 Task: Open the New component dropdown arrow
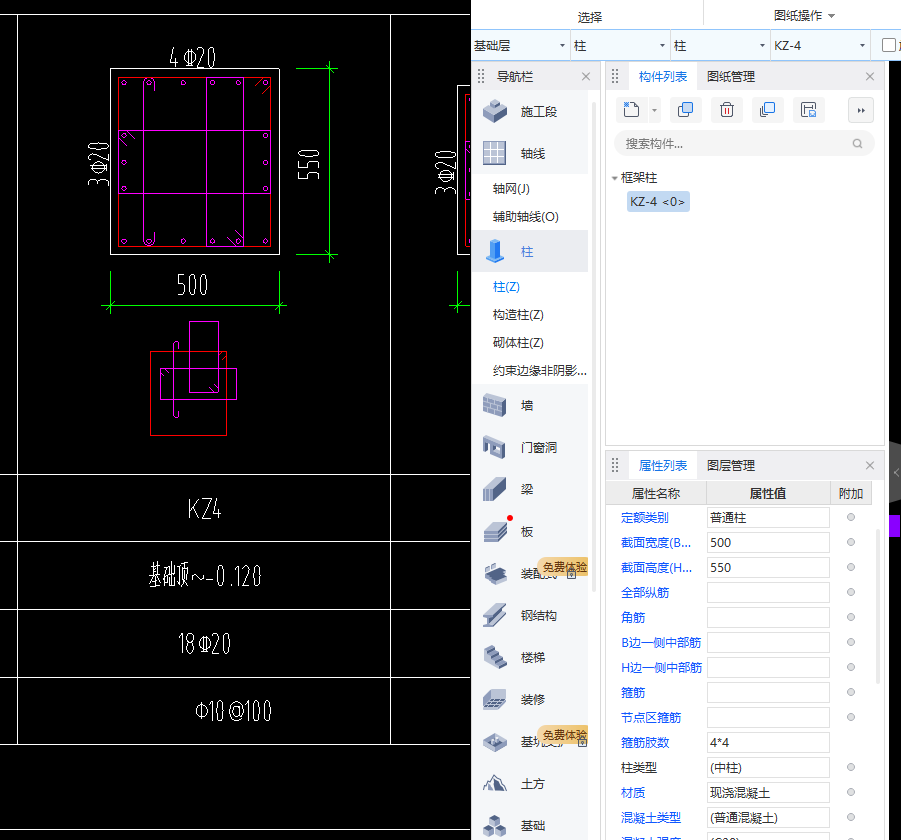pos(654,110)
